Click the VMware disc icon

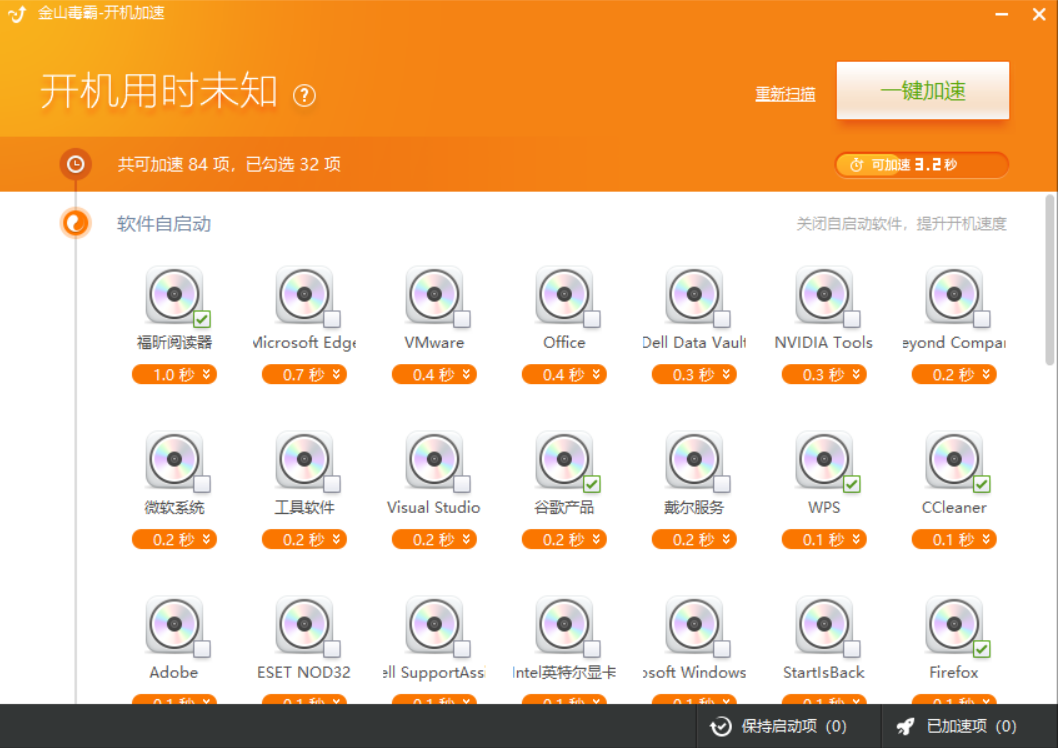pos(435,295)
